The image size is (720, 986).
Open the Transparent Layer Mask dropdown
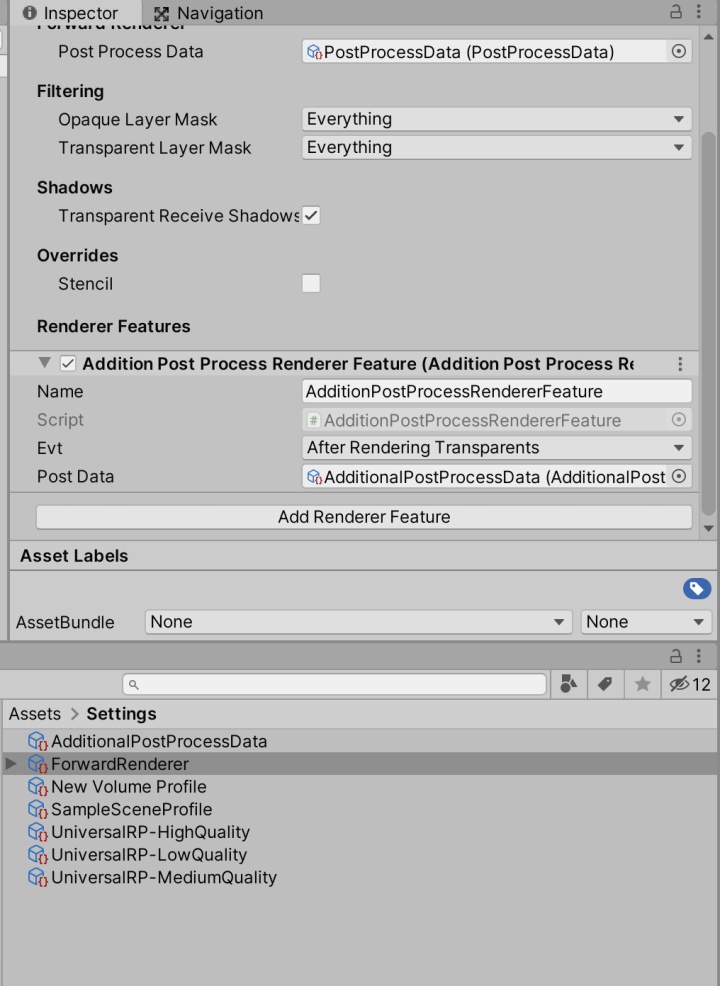point(497,147)
